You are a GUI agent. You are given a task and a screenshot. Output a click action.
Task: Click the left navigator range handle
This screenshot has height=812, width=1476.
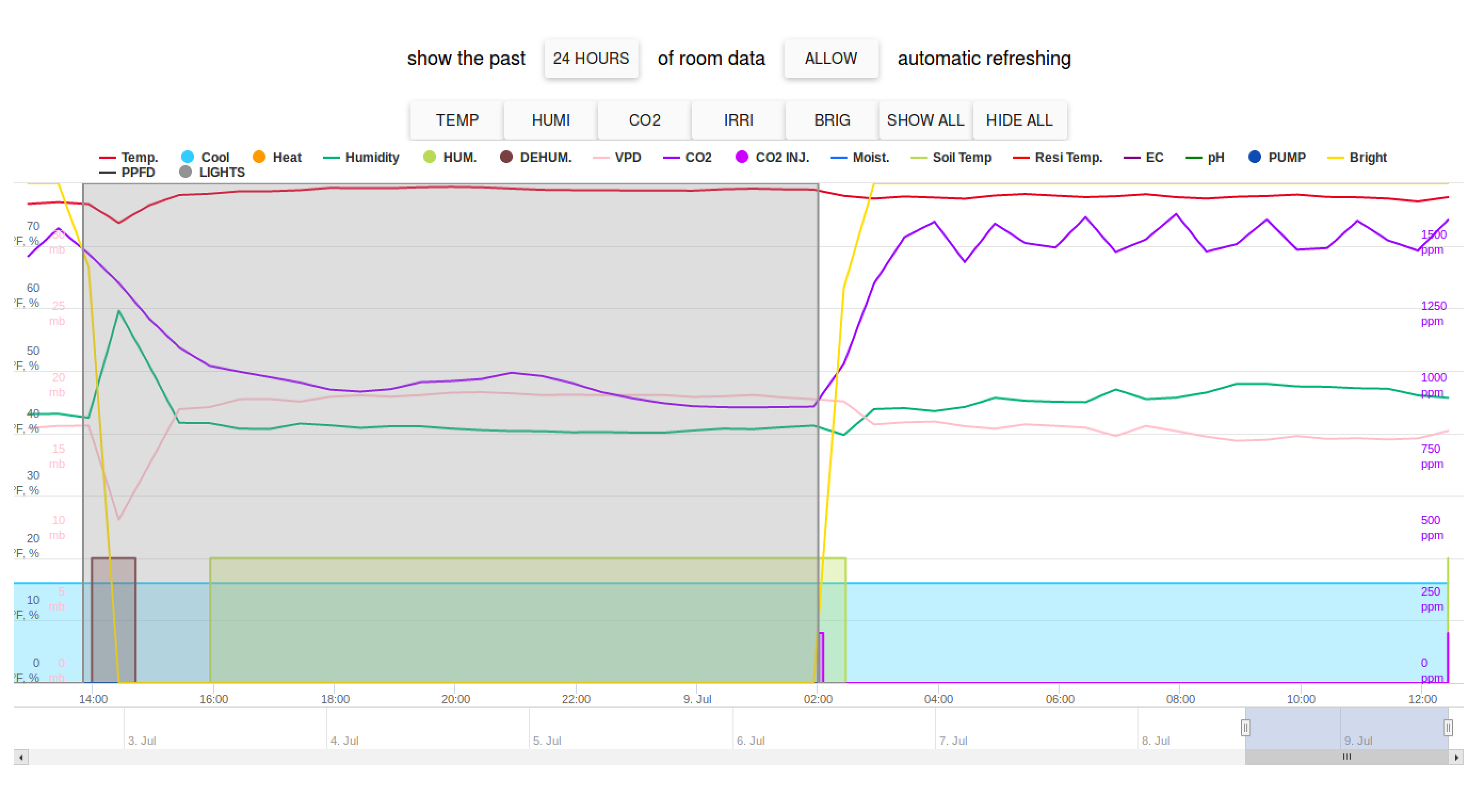pyautogui.click(x=1246, y=728)
